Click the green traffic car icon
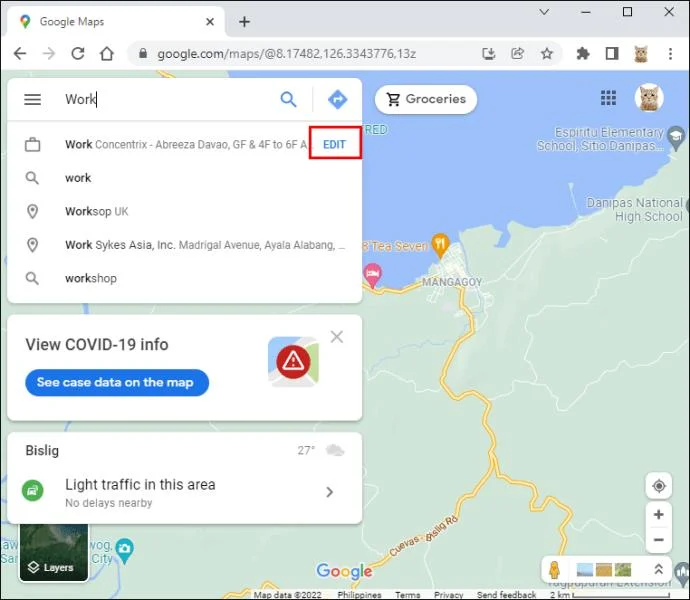This screenshot has width=690, height=600. (33, 490)
